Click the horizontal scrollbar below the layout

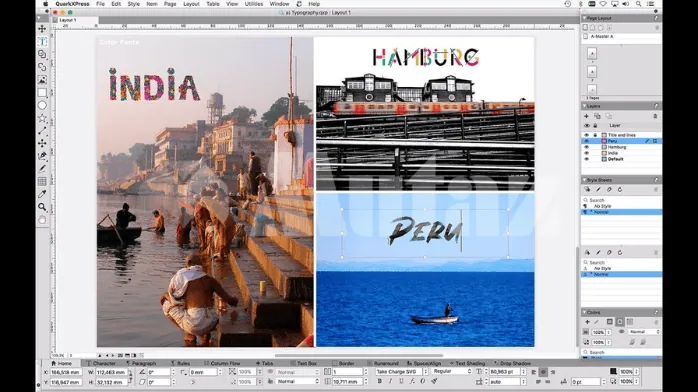click(x=359, y=356)
